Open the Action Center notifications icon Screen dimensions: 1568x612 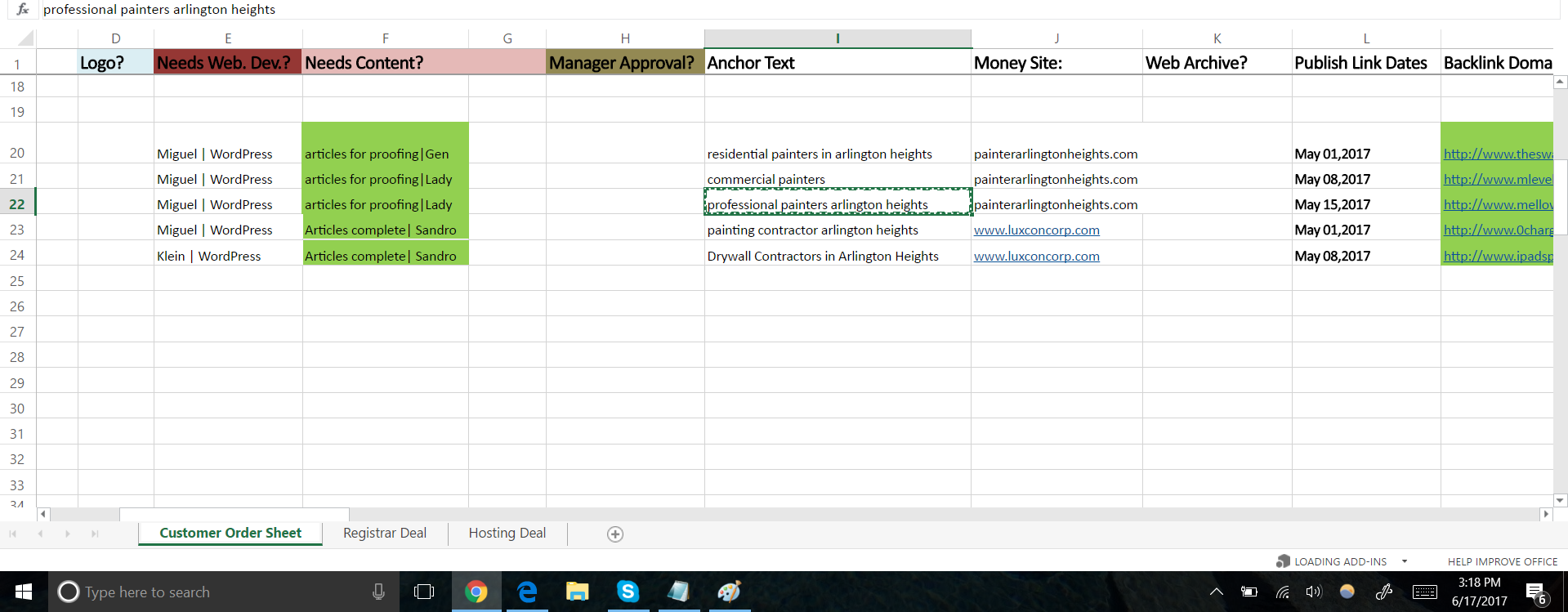point(1535,592)
